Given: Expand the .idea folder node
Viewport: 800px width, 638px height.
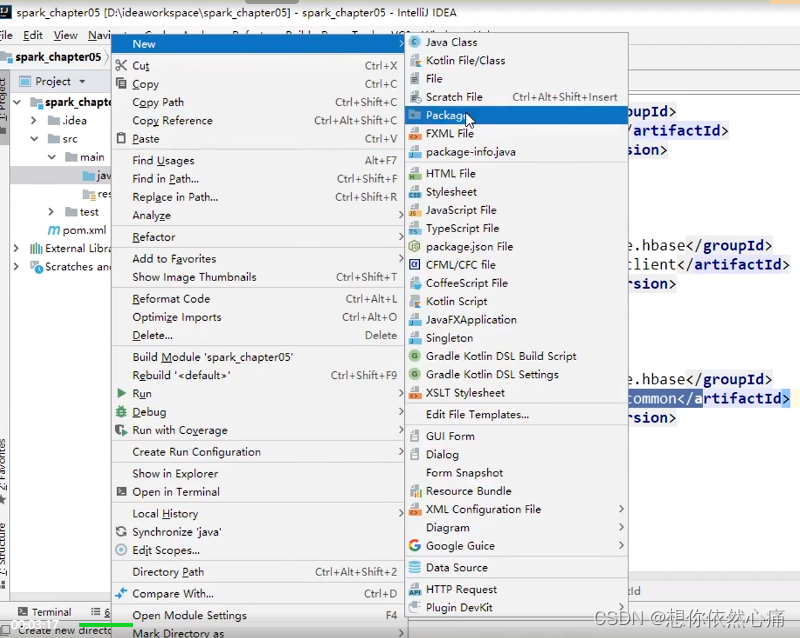Looking at the screenshot, I should click(34, 120).
